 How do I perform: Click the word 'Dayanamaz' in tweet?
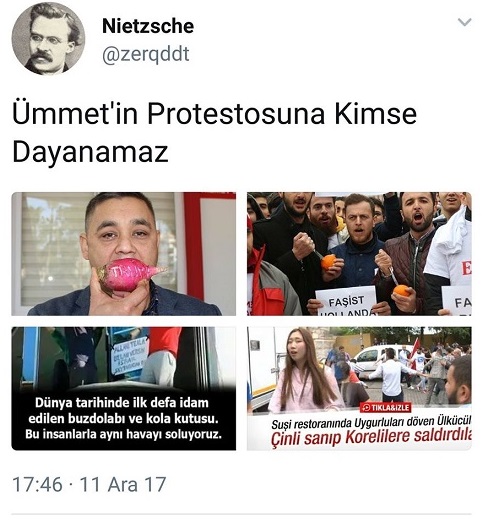[90, 152]
